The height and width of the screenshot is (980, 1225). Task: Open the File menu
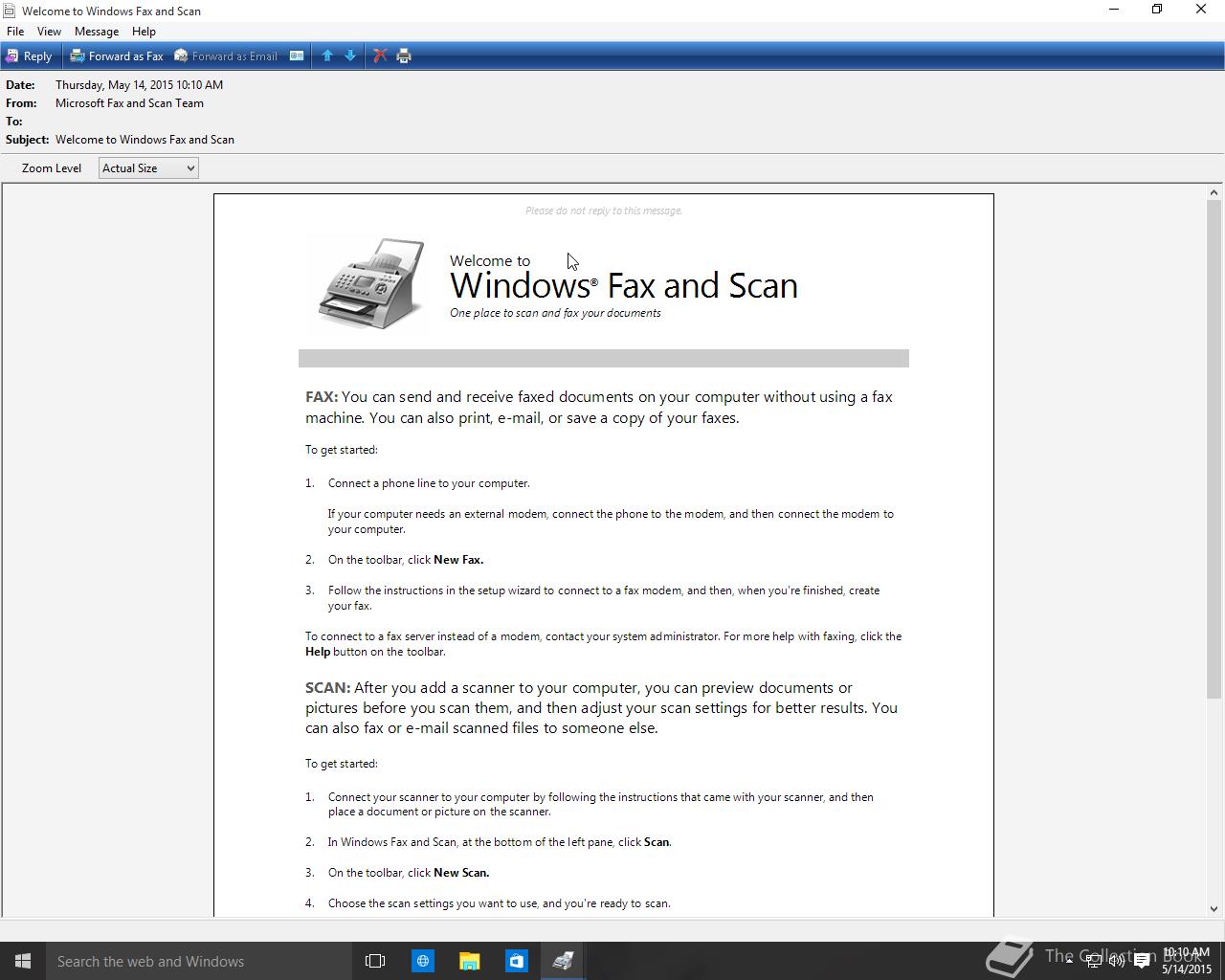pyautogui.click(x=15, y=32)
